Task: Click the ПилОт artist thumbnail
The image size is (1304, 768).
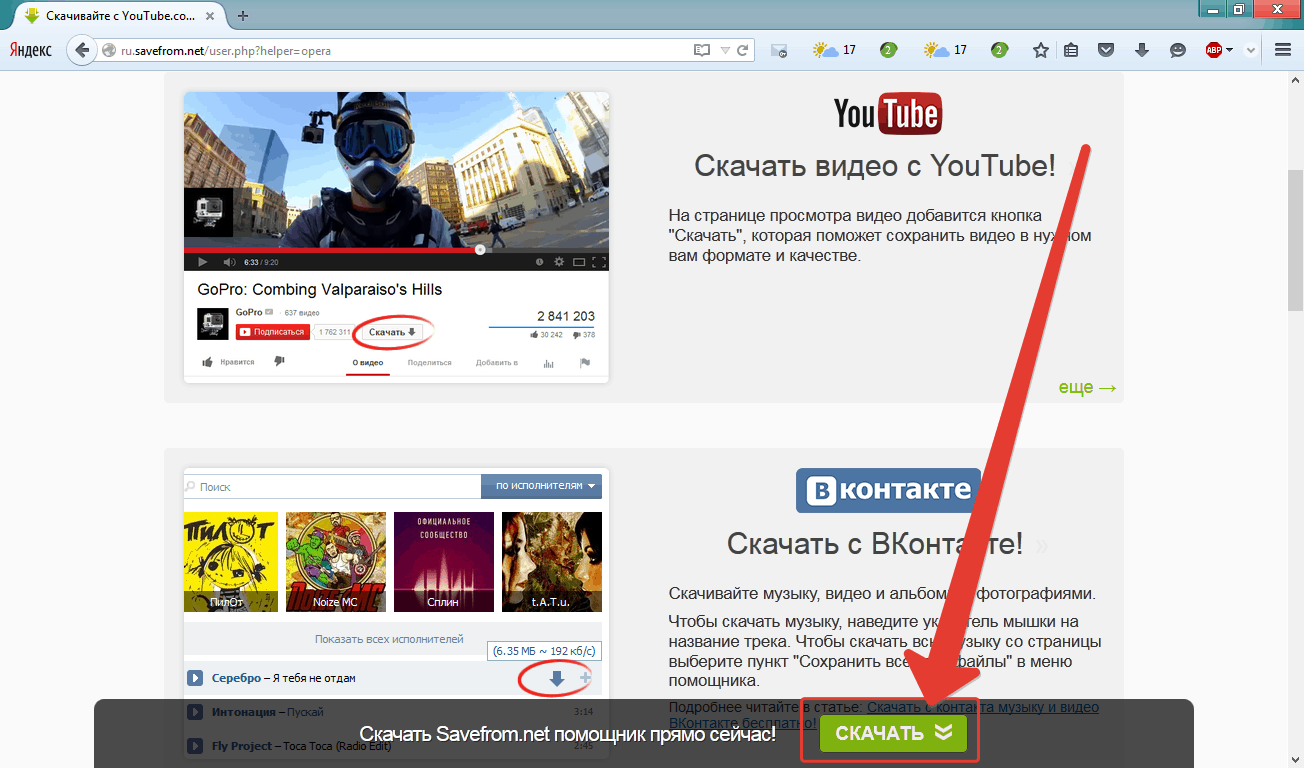Action: pos(229,562)
